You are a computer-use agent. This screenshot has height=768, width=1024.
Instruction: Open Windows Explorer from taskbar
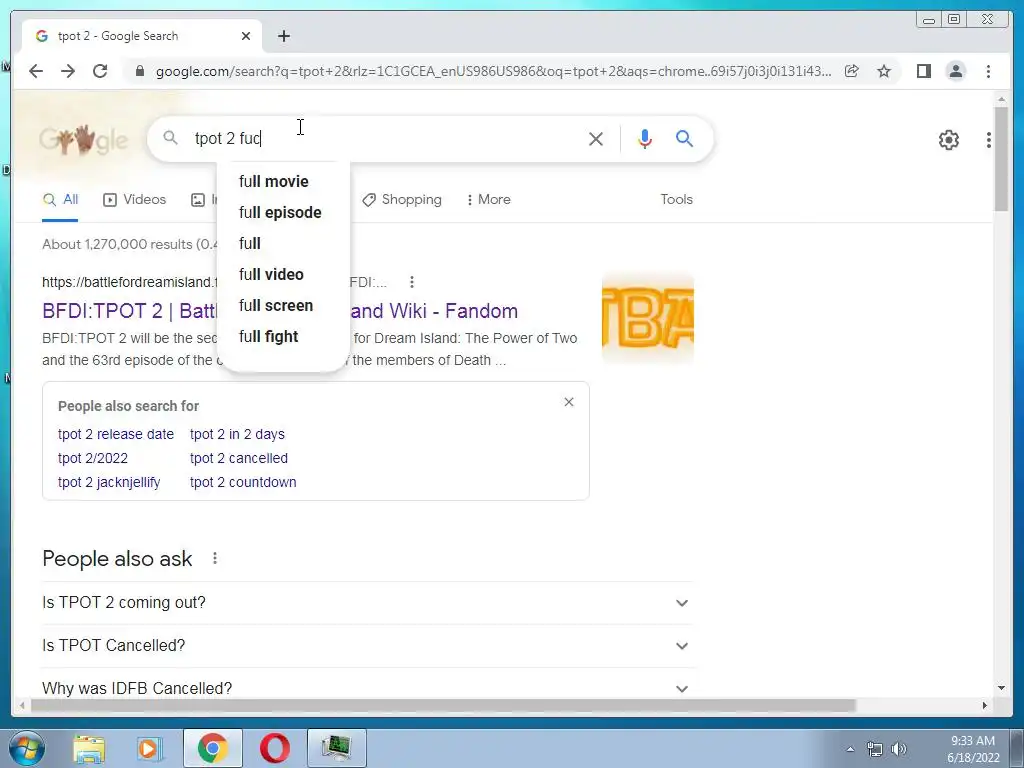point(89,748)
